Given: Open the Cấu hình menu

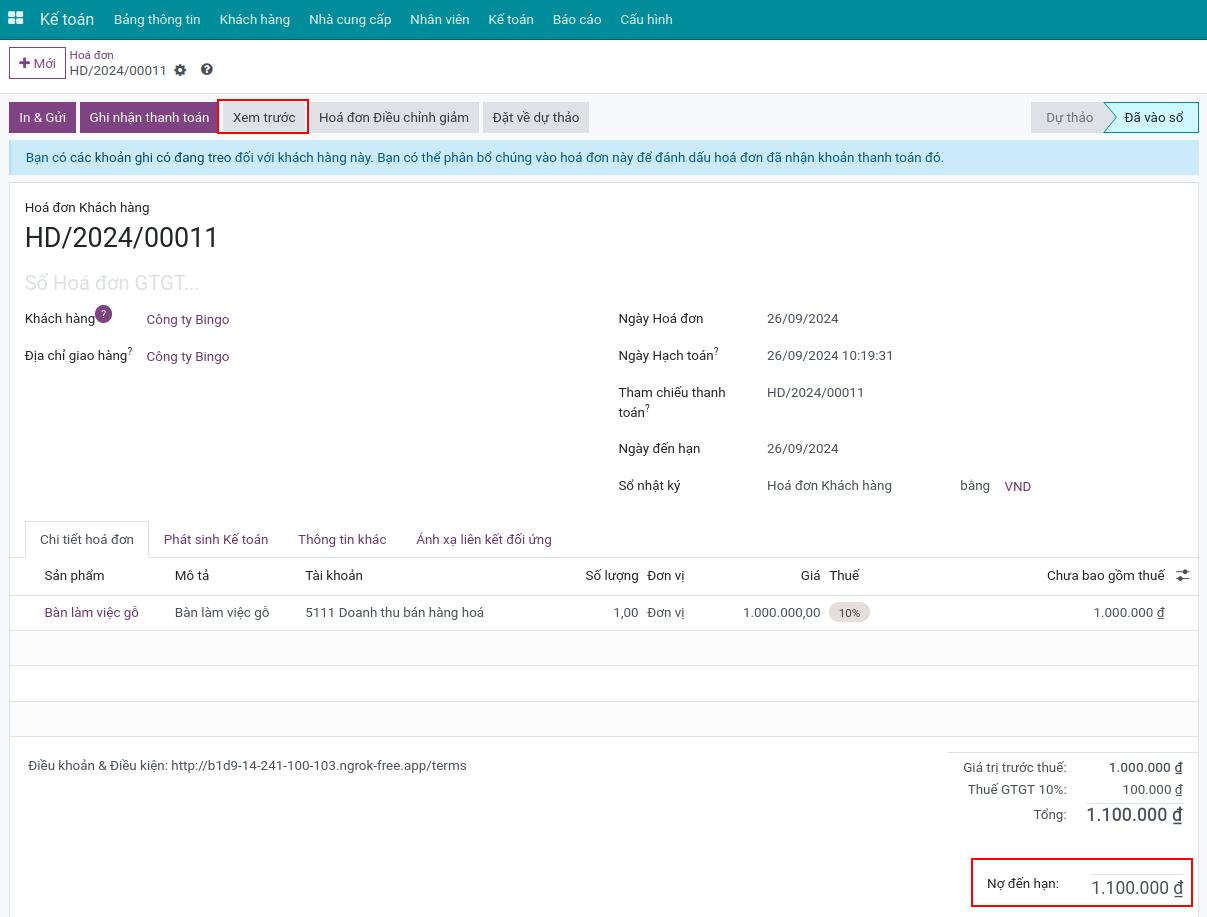Looking at the screenshot, I should (646, 19).
